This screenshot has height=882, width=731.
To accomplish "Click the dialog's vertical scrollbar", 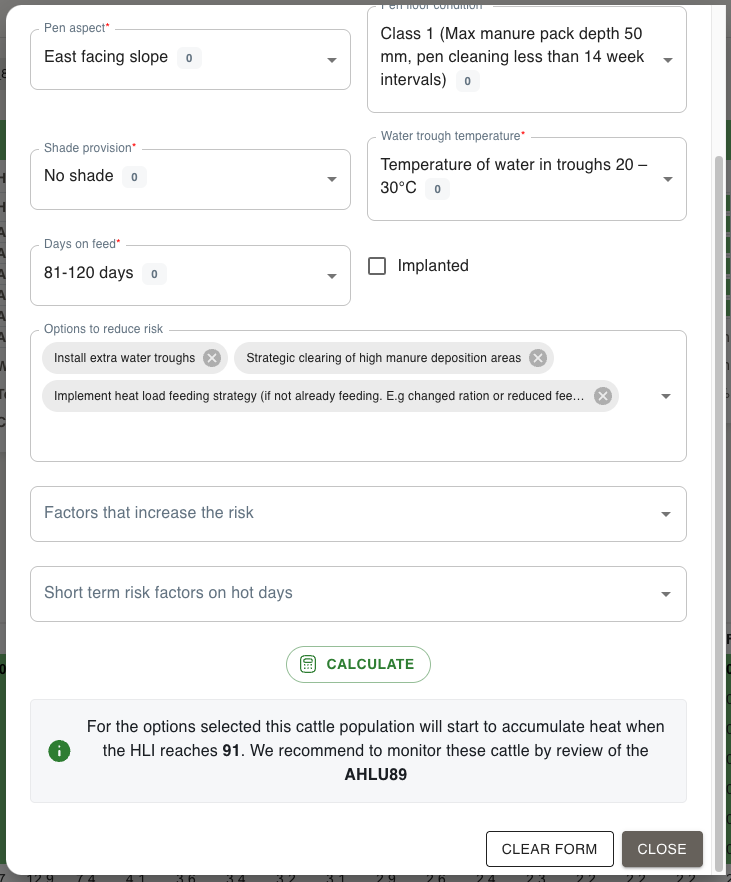I will pos(717,400).
